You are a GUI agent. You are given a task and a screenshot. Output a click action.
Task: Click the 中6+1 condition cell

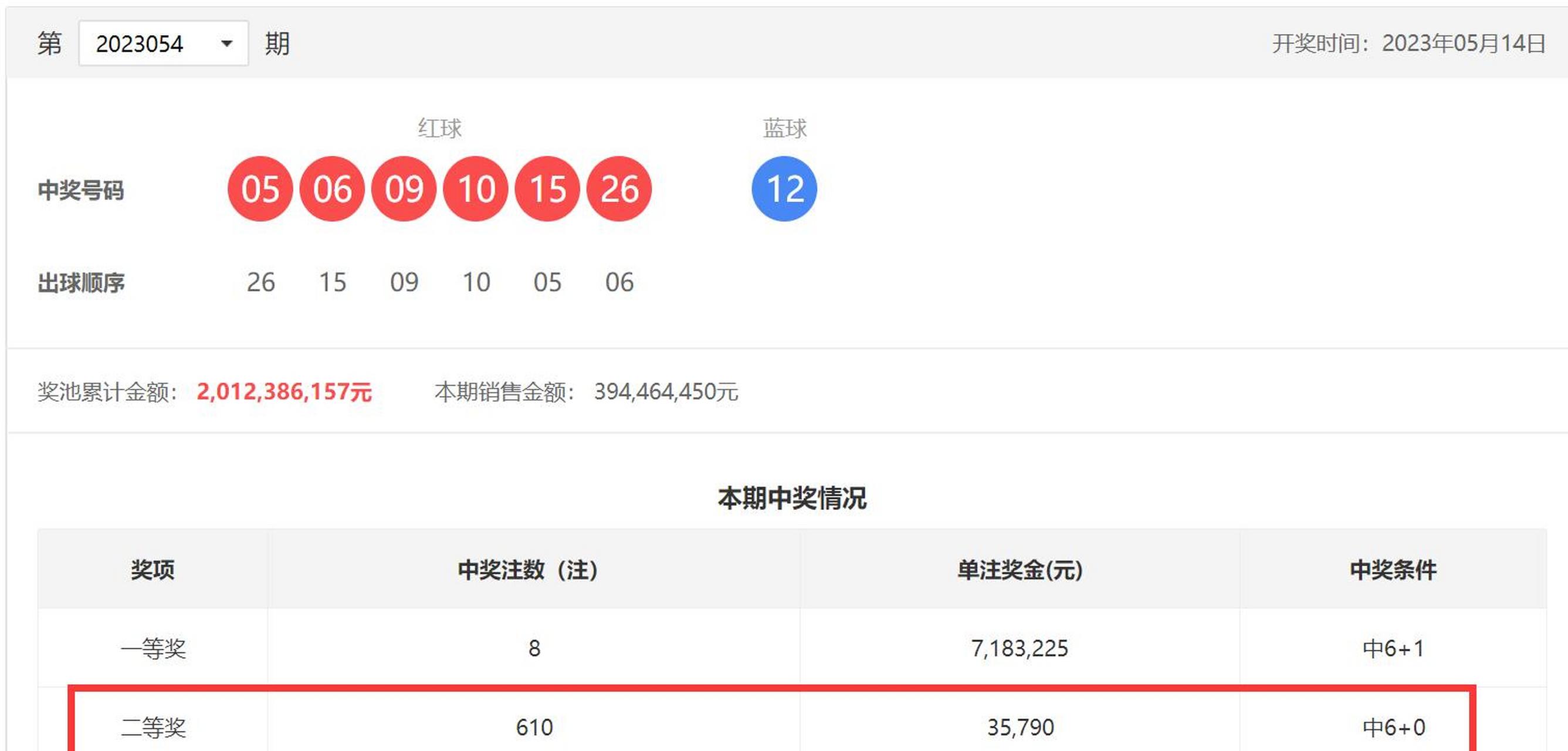pyautogui.click(x=1393, y=649)
